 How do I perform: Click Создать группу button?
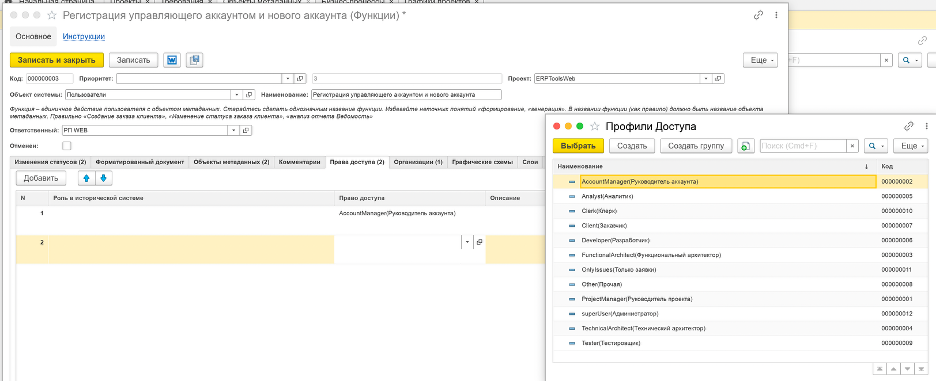point(696,146)
